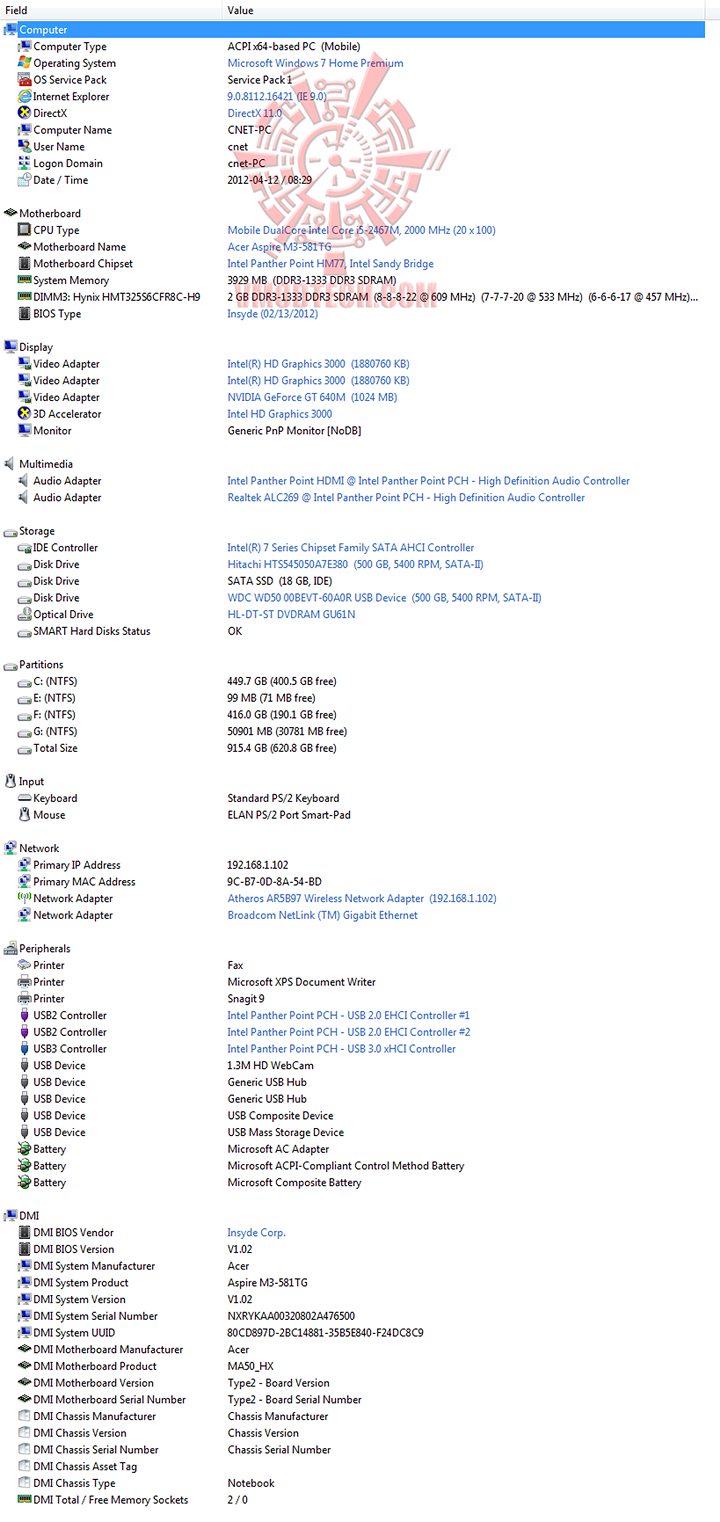Select the DirectX field icon
This screenshot has height=1522, width=720.
pos(25,113)
